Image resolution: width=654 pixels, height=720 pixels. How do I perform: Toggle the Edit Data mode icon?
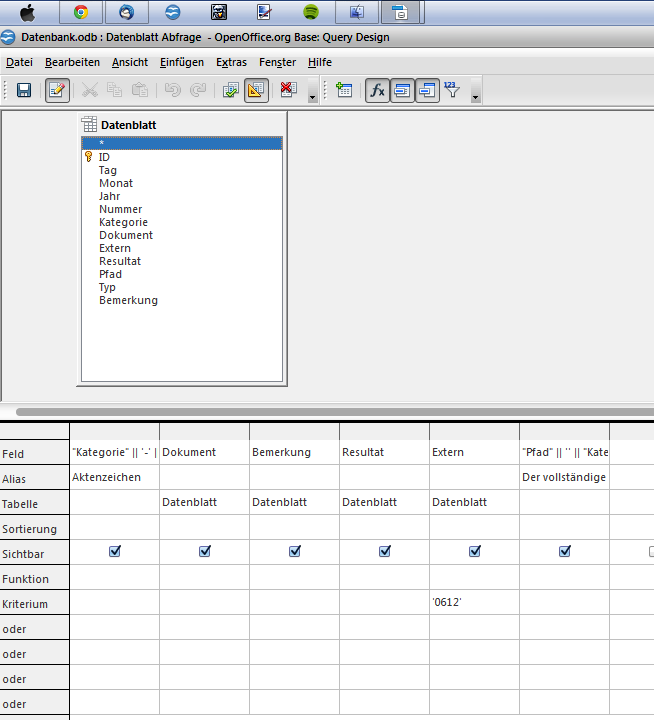57,90
